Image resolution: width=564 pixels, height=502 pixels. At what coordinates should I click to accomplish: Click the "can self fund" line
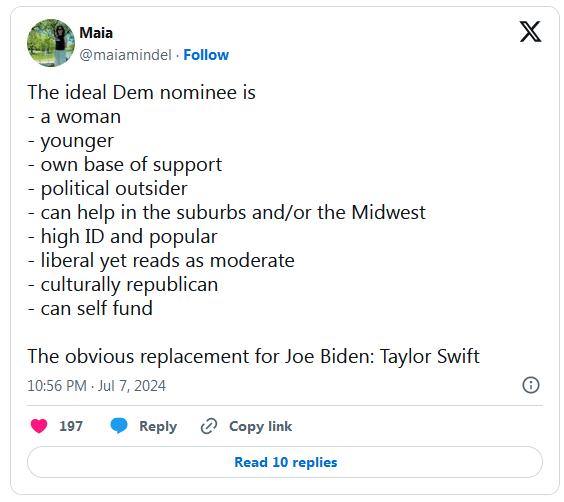click(90, 309)
